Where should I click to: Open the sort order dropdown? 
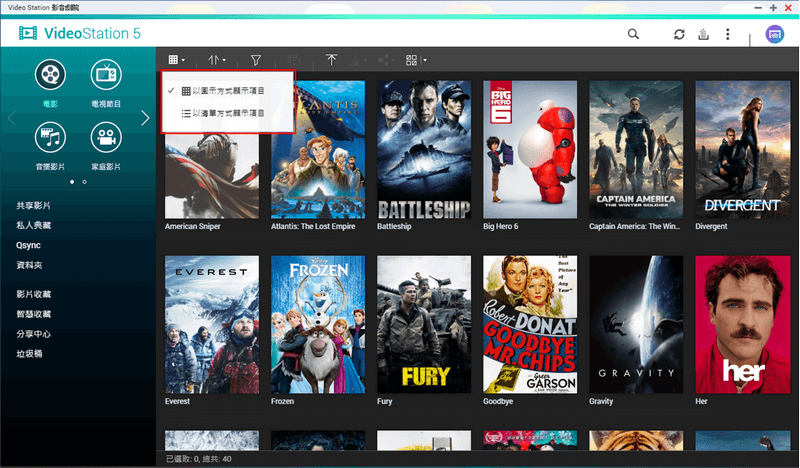click(x=217, y=60)
